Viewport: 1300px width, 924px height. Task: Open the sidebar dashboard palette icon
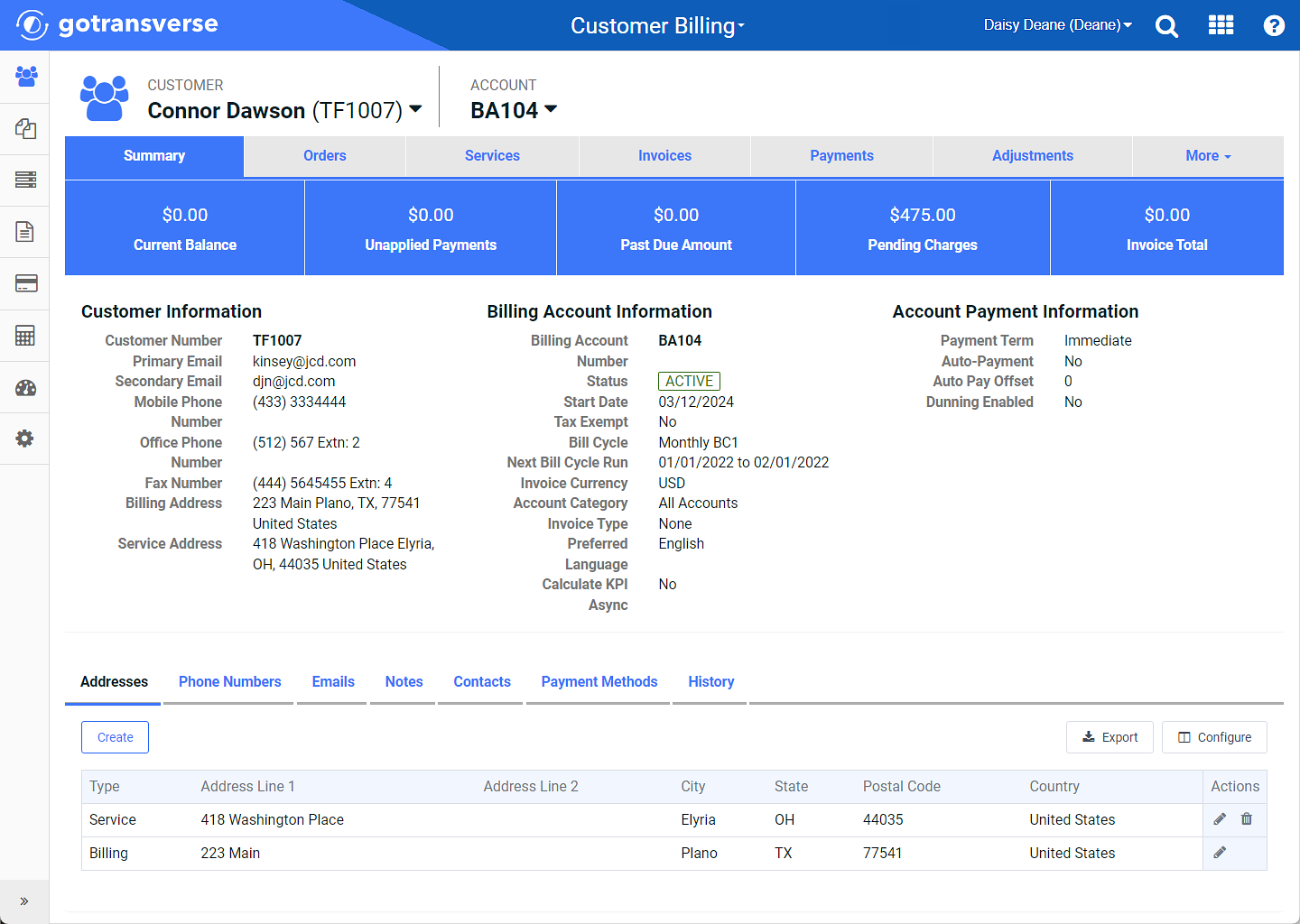click(x=25, y=388)
